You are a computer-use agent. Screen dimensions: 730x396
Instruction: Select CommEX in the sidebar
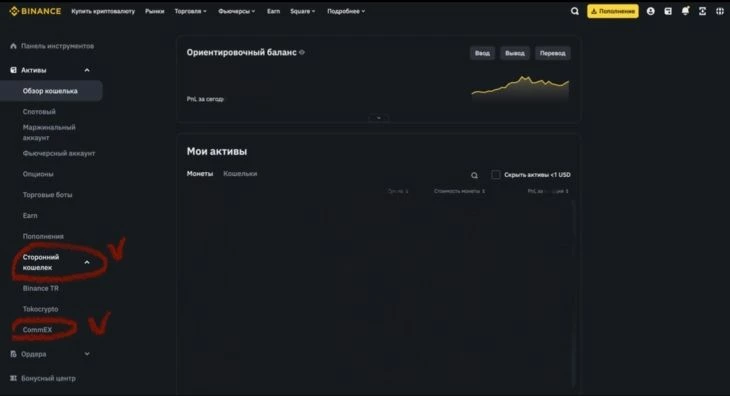point(37,329)
